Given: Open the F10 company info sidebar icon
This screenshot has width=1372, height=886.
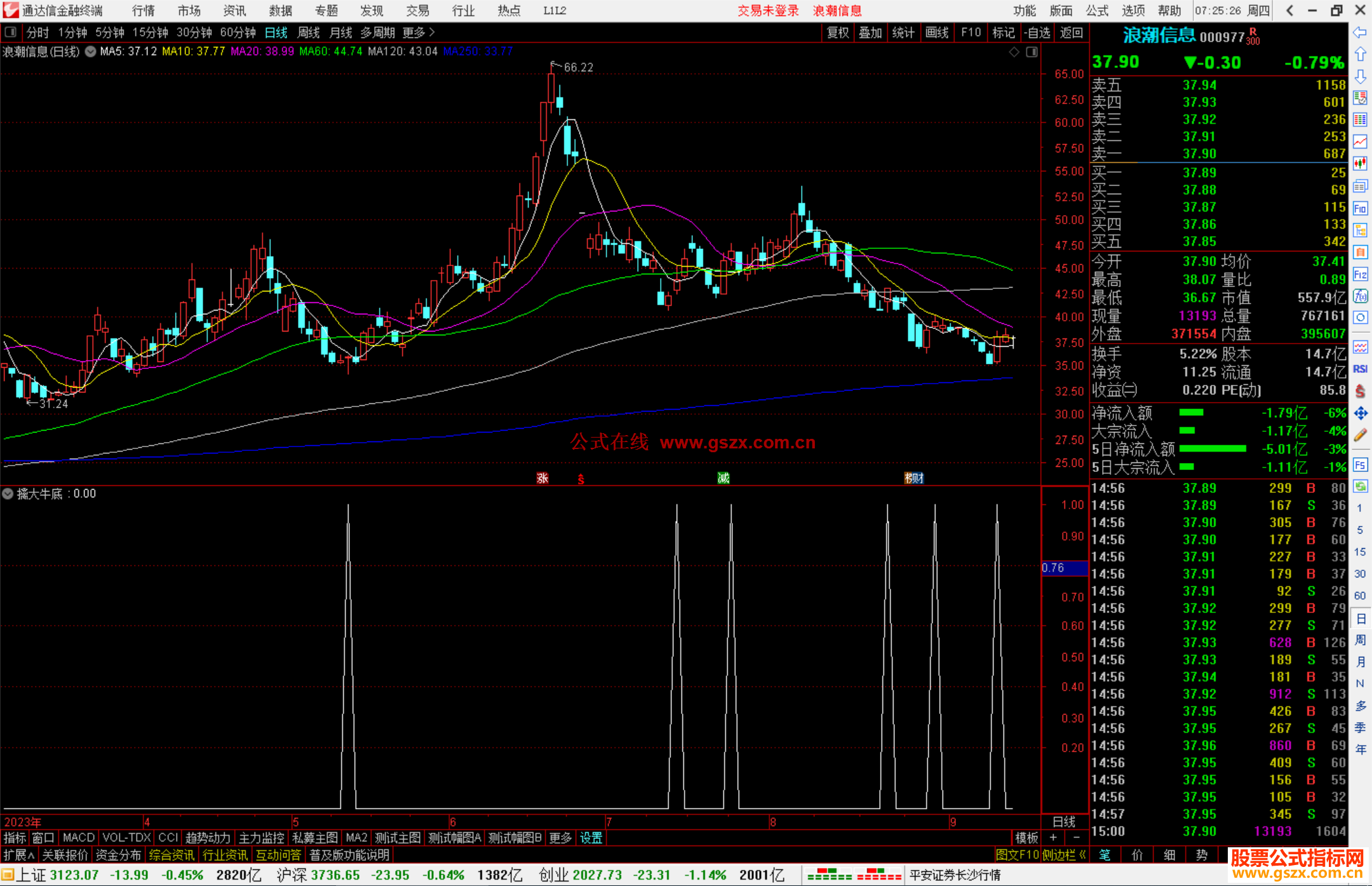Looking at the screenshot, I should (1360, 208).
